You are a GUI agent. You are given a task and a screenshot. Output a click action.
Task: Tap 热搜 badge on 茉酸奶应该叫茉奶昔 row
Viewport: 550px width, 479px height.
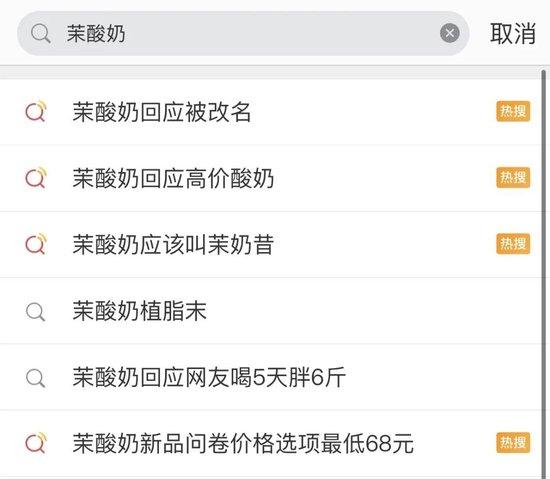(x=513, y=244)
